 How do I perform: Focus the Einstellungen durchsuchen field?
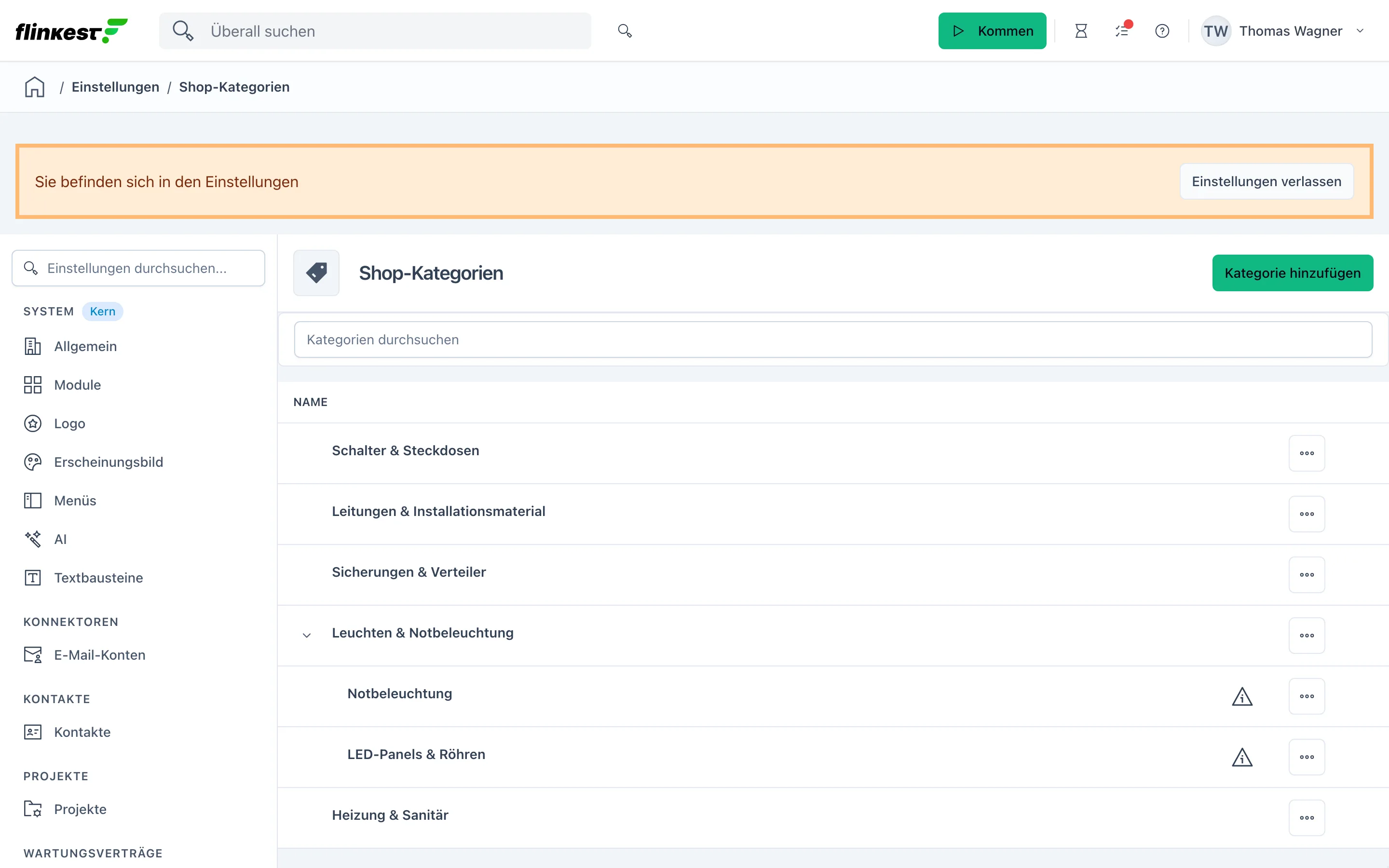click(138, 268)
